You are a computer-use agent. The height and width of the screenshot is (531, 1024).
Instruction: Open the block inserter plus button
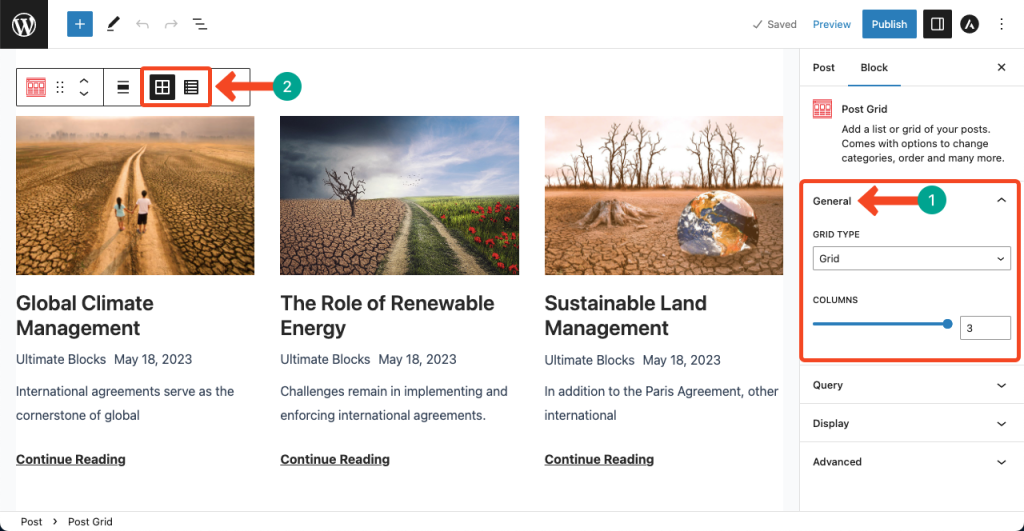[x=80, y=24]
